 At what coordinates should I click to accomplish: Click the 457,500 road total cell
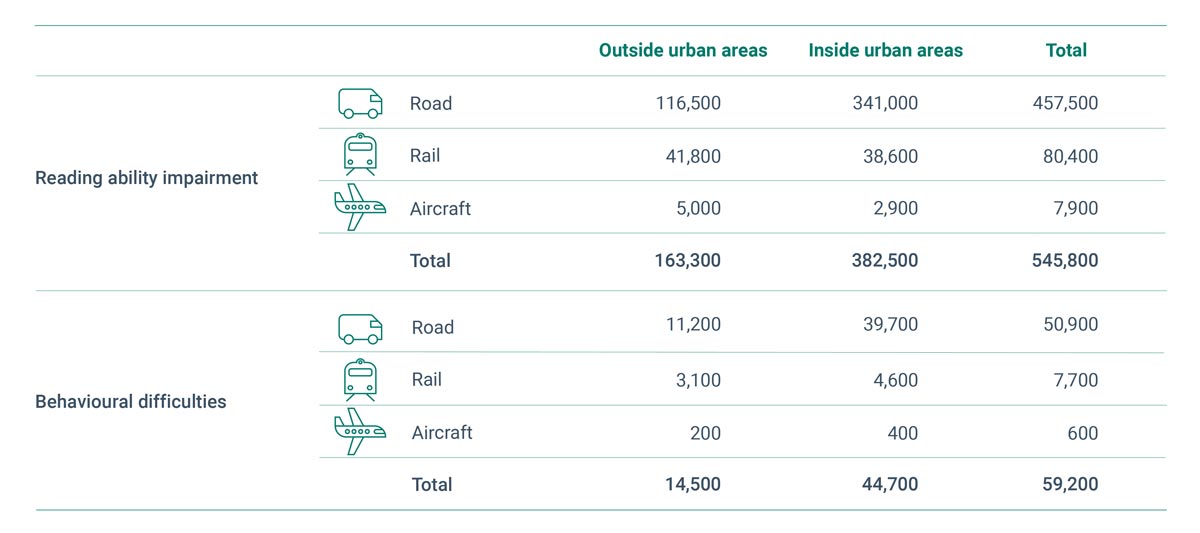pos(1065,103)
